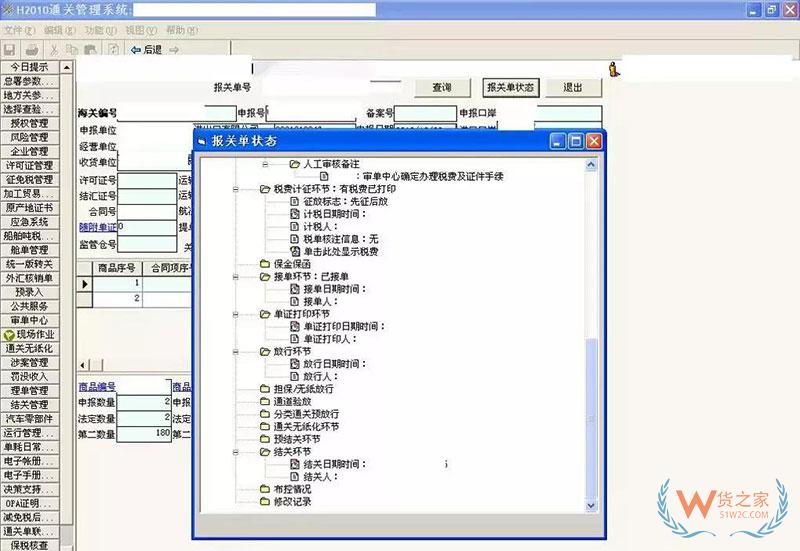Click the 保金保函 folder icon
The height and width of the screenshot is (551, 800).
point(264,264)
